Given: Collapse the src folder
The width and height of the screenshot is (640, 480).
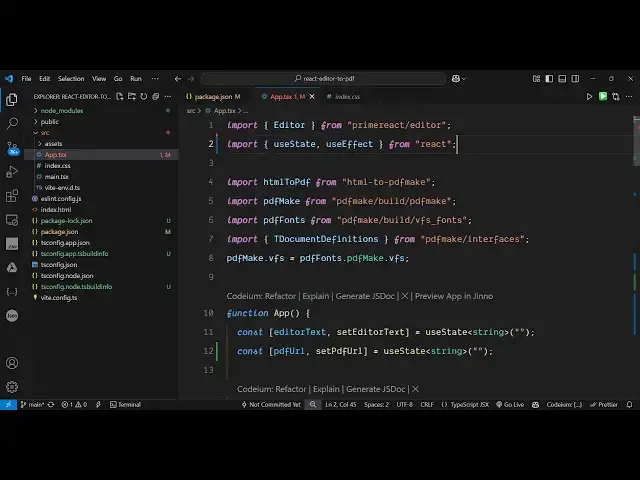Looking at the screenshot, I should (x=36, y=133).
